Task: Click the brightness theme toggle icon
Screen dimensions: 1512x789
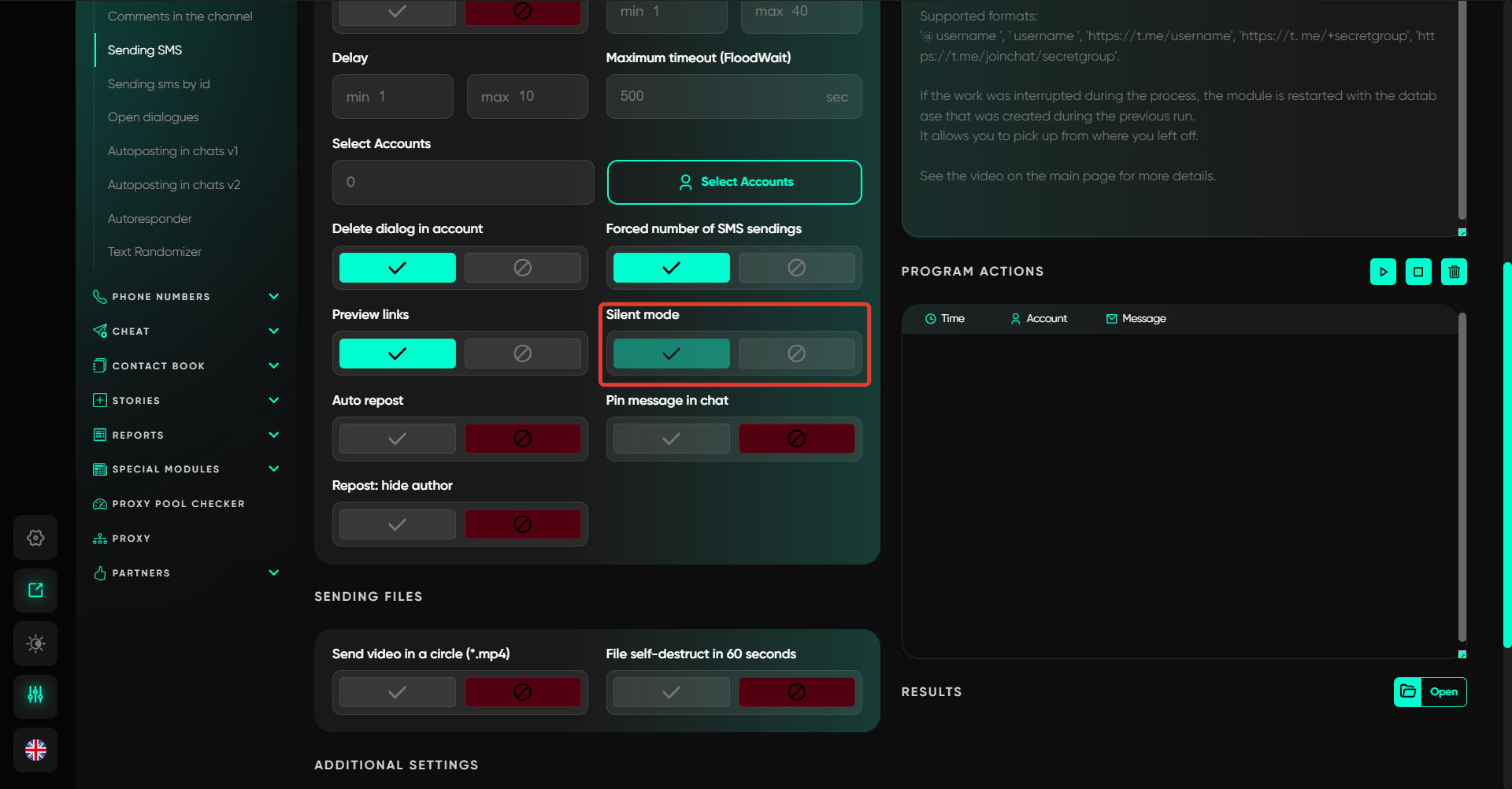Action: 35,643
